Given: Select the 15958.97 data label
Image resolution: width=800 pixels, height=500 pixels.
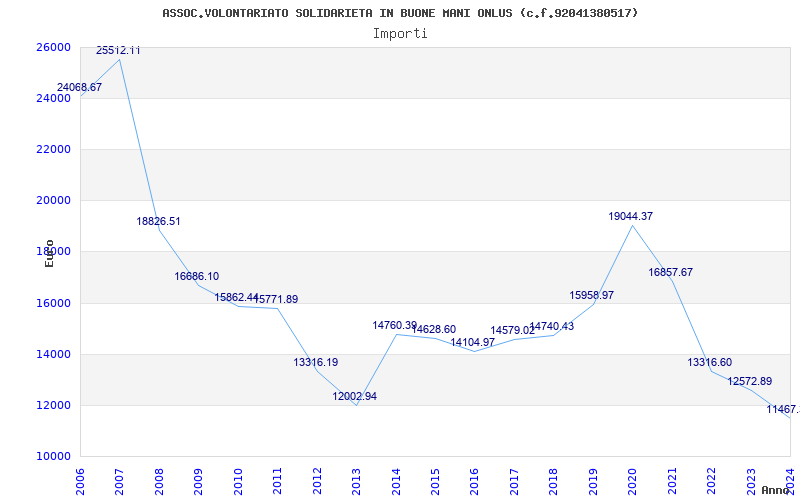Looking at the screenshot, I should [591, 295].
